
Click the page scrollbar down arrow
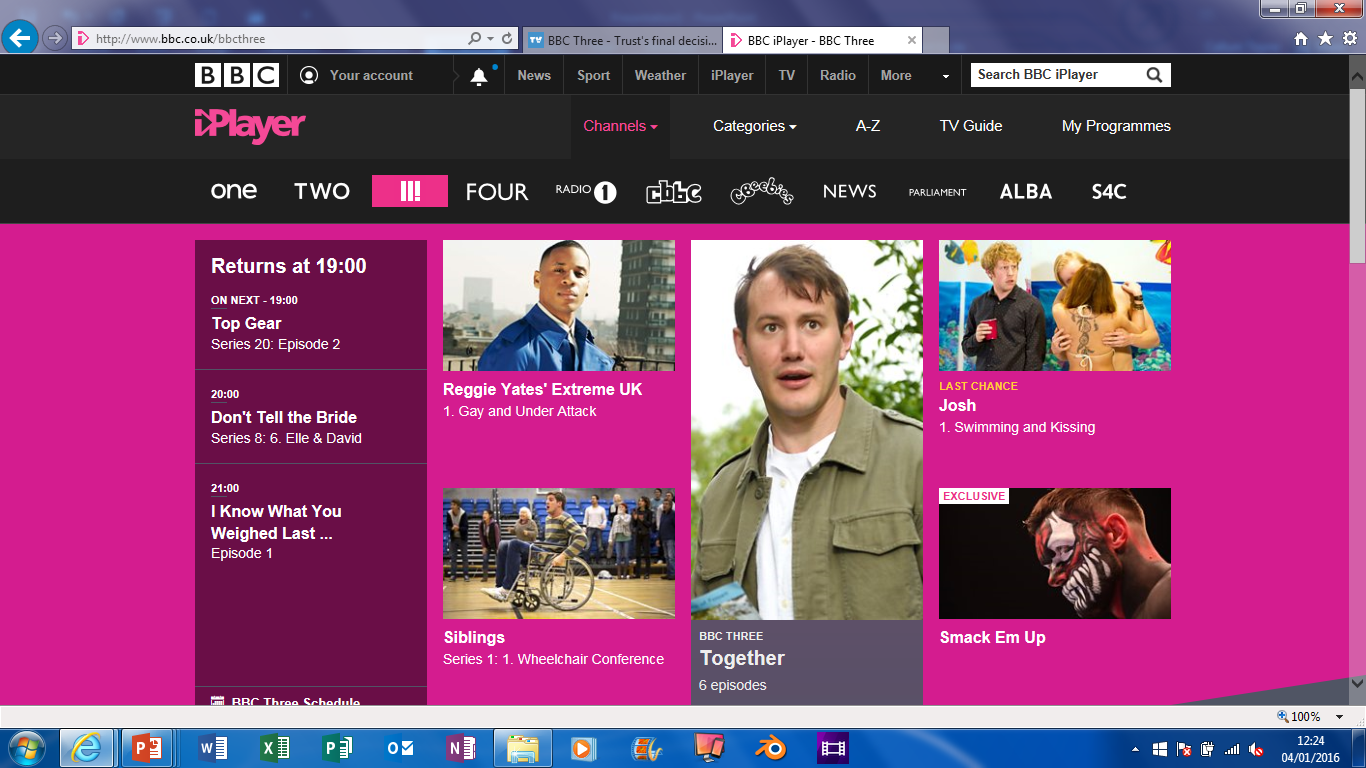[x=1357, y=683]
